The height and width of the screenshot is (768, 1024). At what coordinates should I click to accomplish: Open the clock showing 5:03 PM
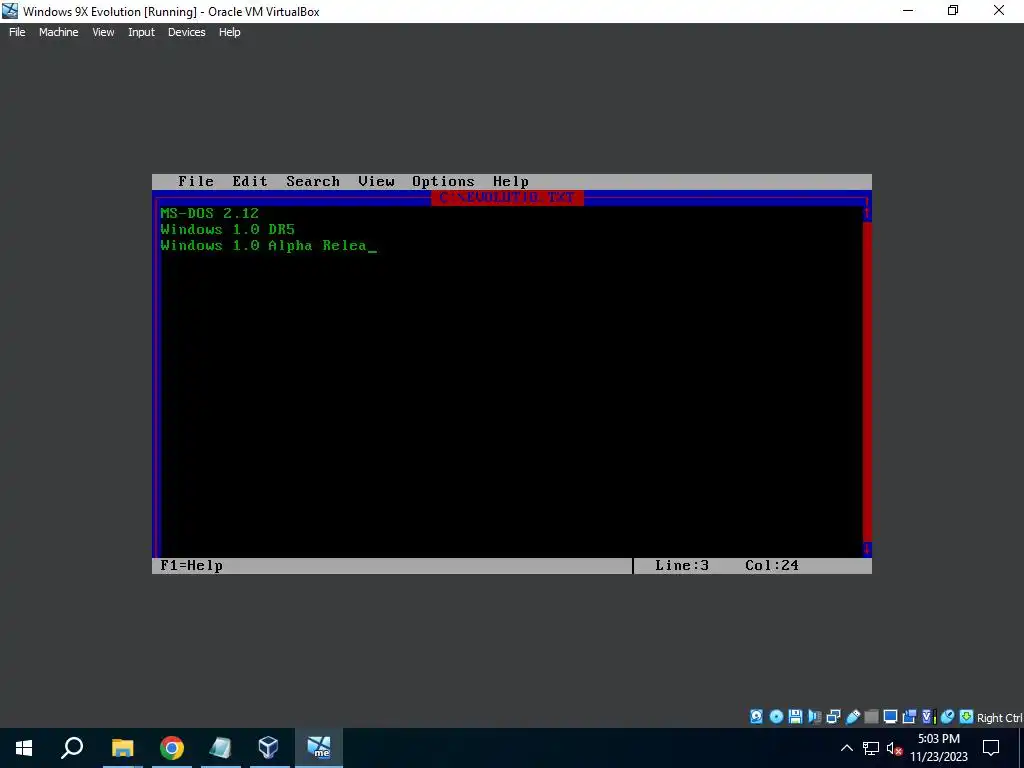pos(939,748)
